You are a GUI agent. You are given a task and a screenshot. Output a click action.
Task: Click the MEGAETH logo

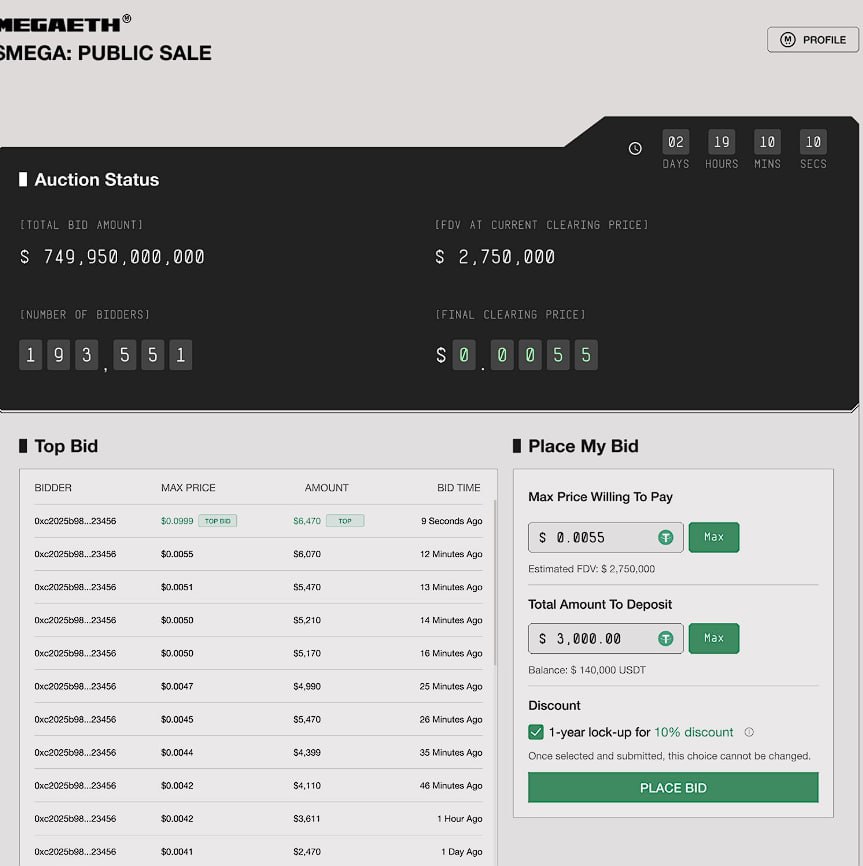click(62, 22)
